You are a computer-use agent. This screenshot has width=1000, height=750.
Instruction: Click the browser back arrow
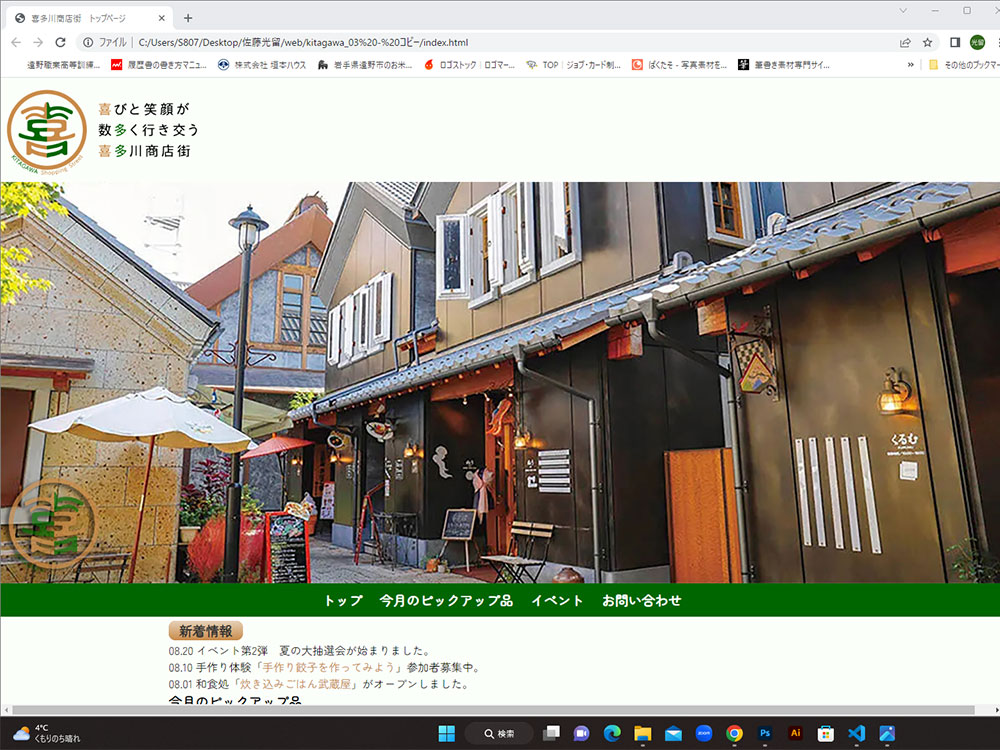pyautogui.click(x=14, y=43)
